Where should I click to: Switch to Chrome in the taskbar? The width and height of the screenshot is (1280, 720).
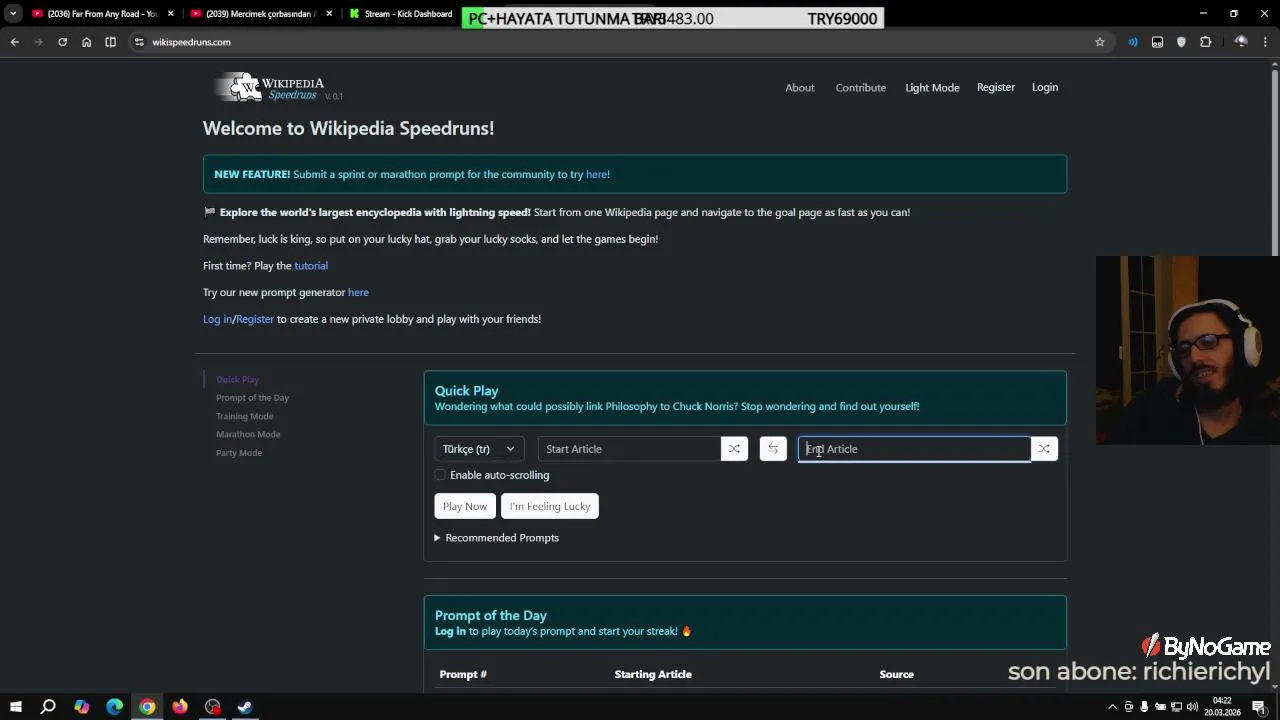(x=147, y=707)
